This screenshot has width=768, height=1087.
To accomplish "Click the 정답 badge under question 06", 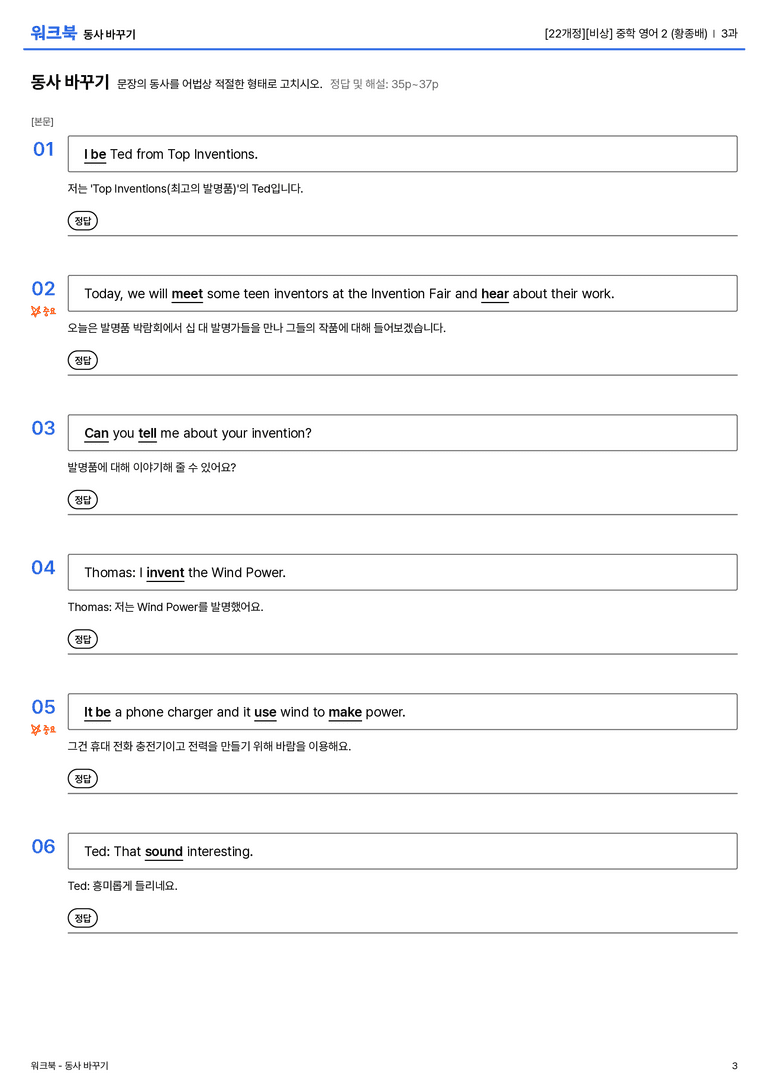I will [82, 917].
